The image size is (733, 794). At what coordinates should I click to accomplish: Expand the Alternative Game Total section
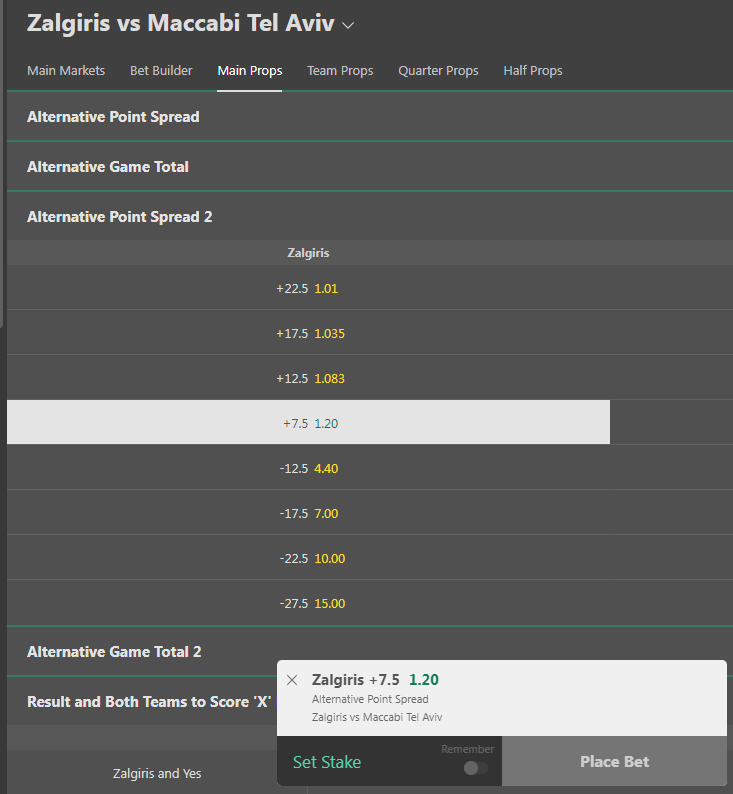pos(108,167)
